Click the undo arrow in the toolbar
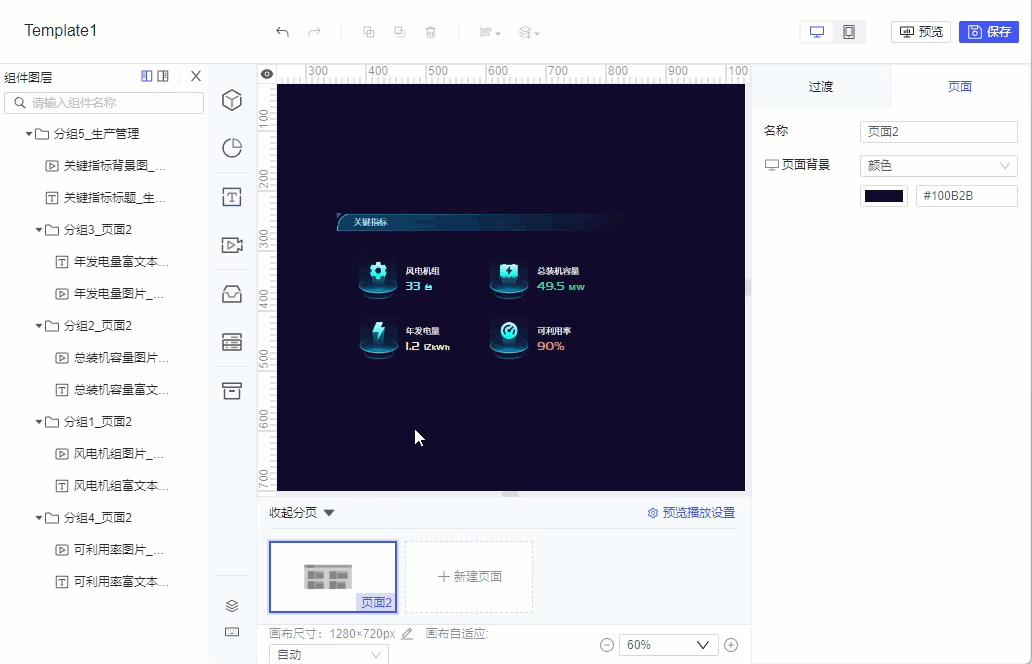 281,31
